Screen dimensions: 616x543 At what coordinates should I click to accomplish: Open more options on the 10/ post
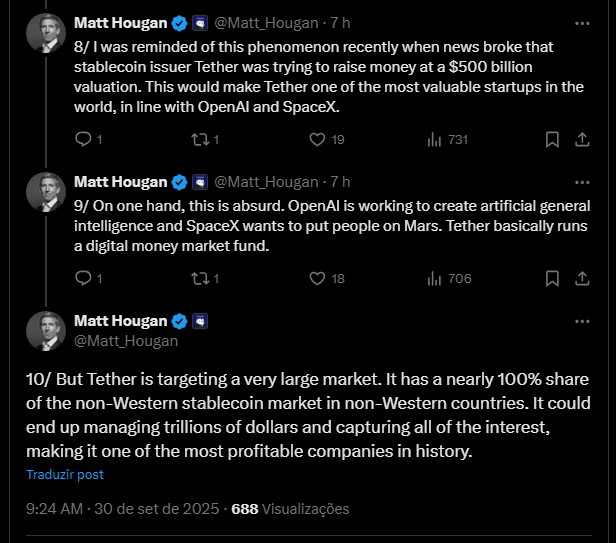pyautogui.click(x=582, y=322)
